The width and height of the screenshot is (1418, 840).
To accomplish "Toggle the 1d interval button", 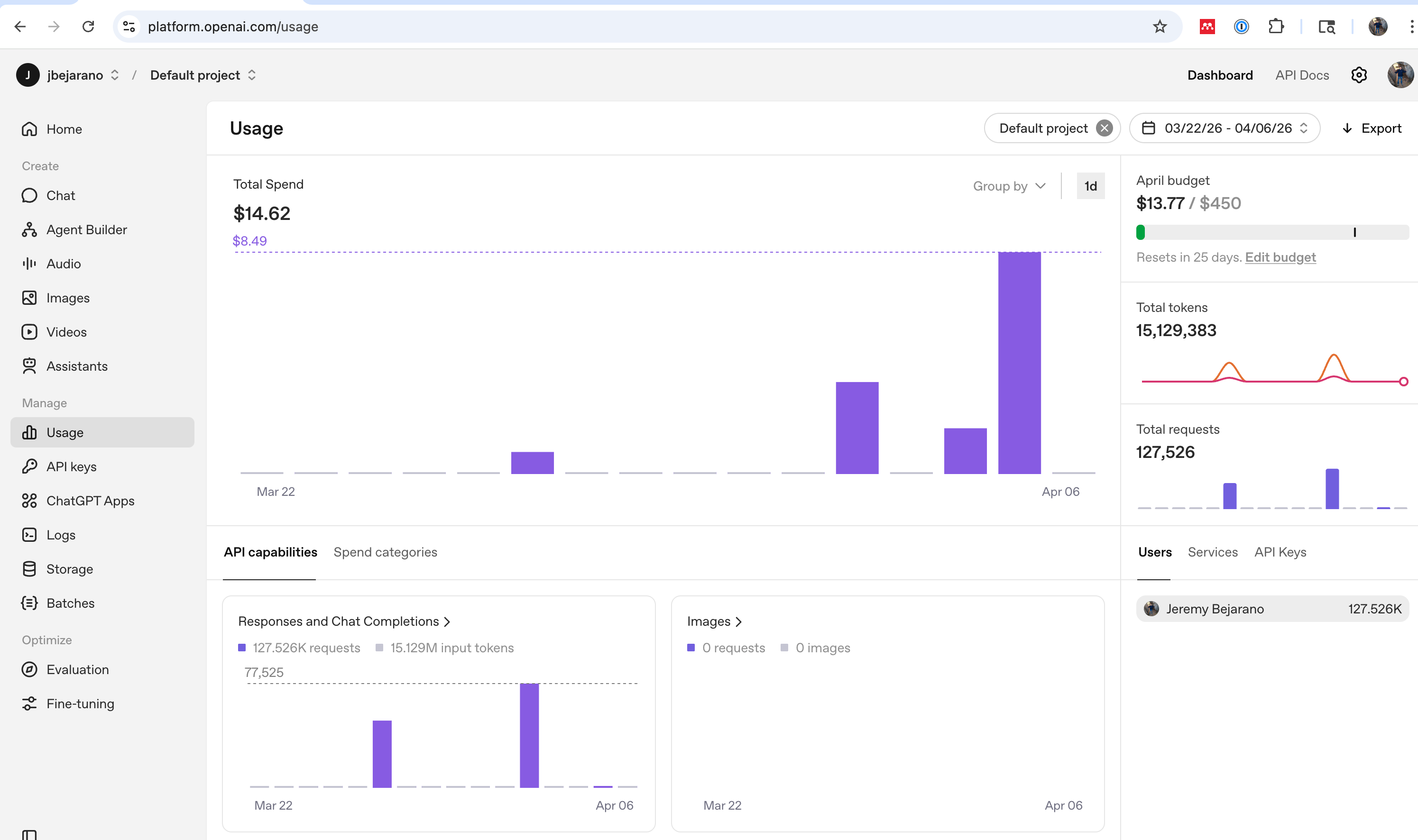I will click(x=1090, y=186).
